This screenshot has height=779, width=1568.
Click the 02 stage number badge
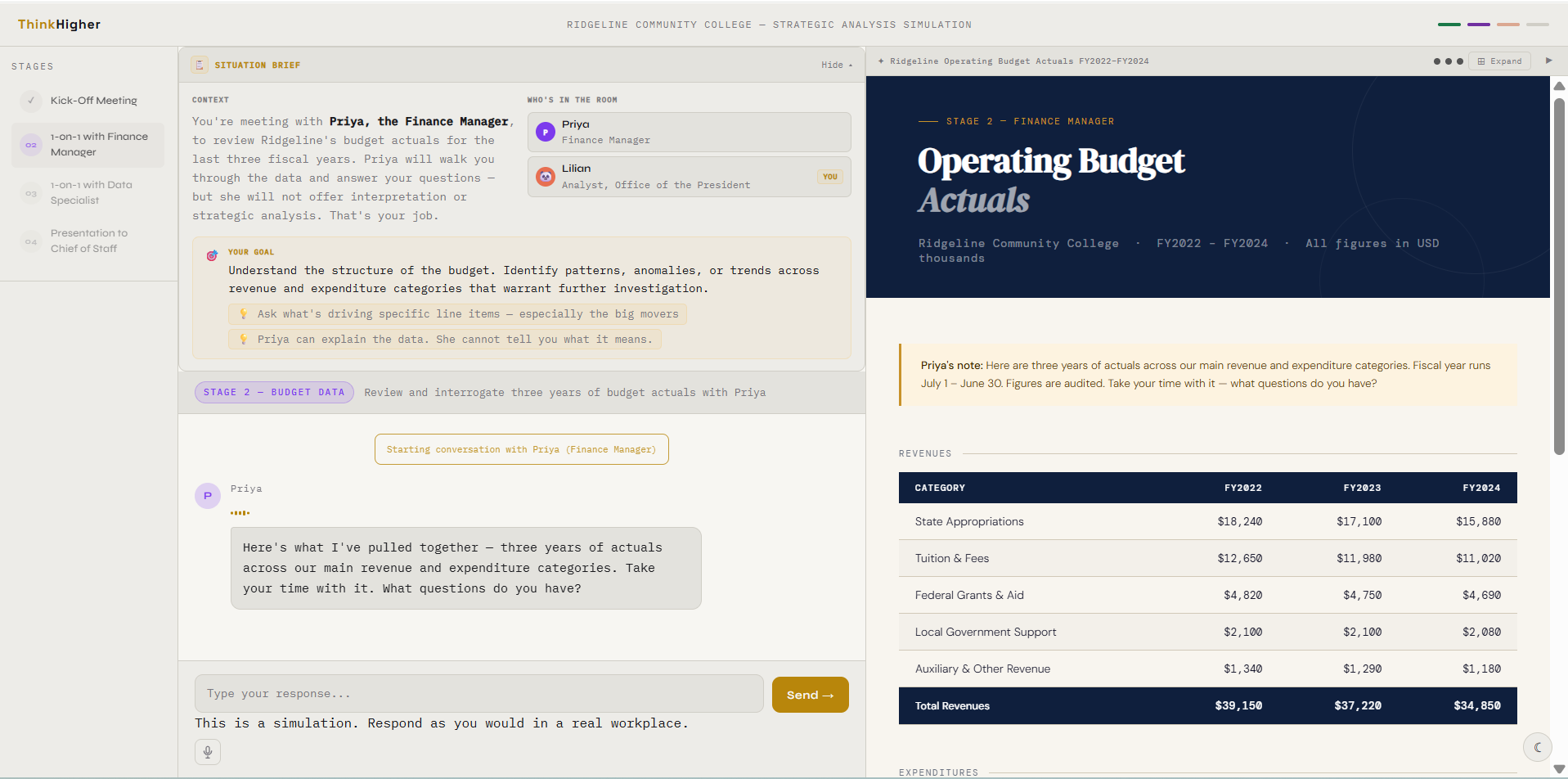point(31,145)
